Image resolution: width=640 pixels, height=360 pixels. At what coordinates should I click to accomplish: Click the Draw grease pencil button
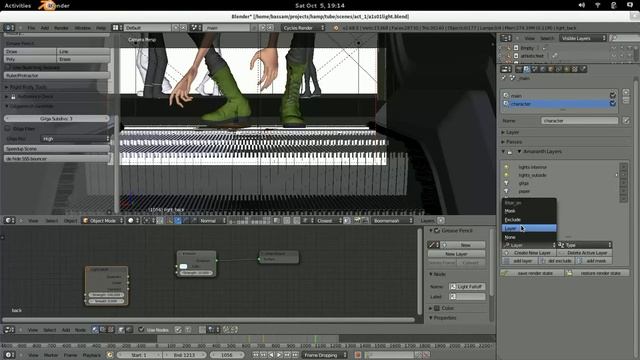click(30, 51)
